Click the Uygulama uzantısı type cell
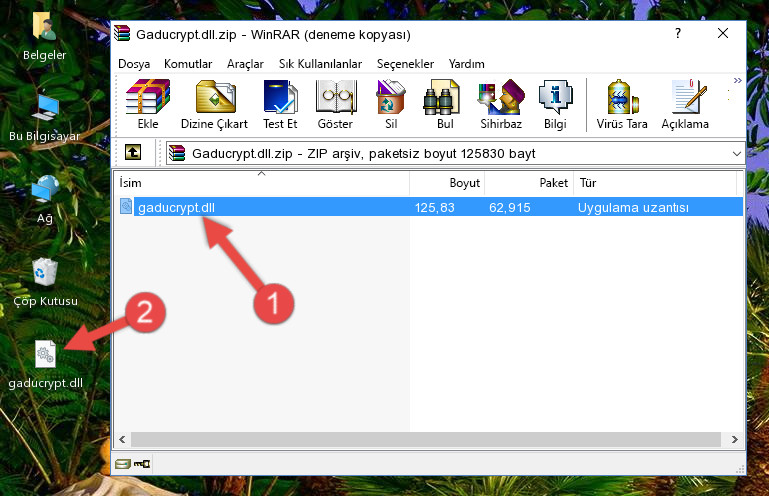Viewport: 769px width, 496px height. coord(633,208)
